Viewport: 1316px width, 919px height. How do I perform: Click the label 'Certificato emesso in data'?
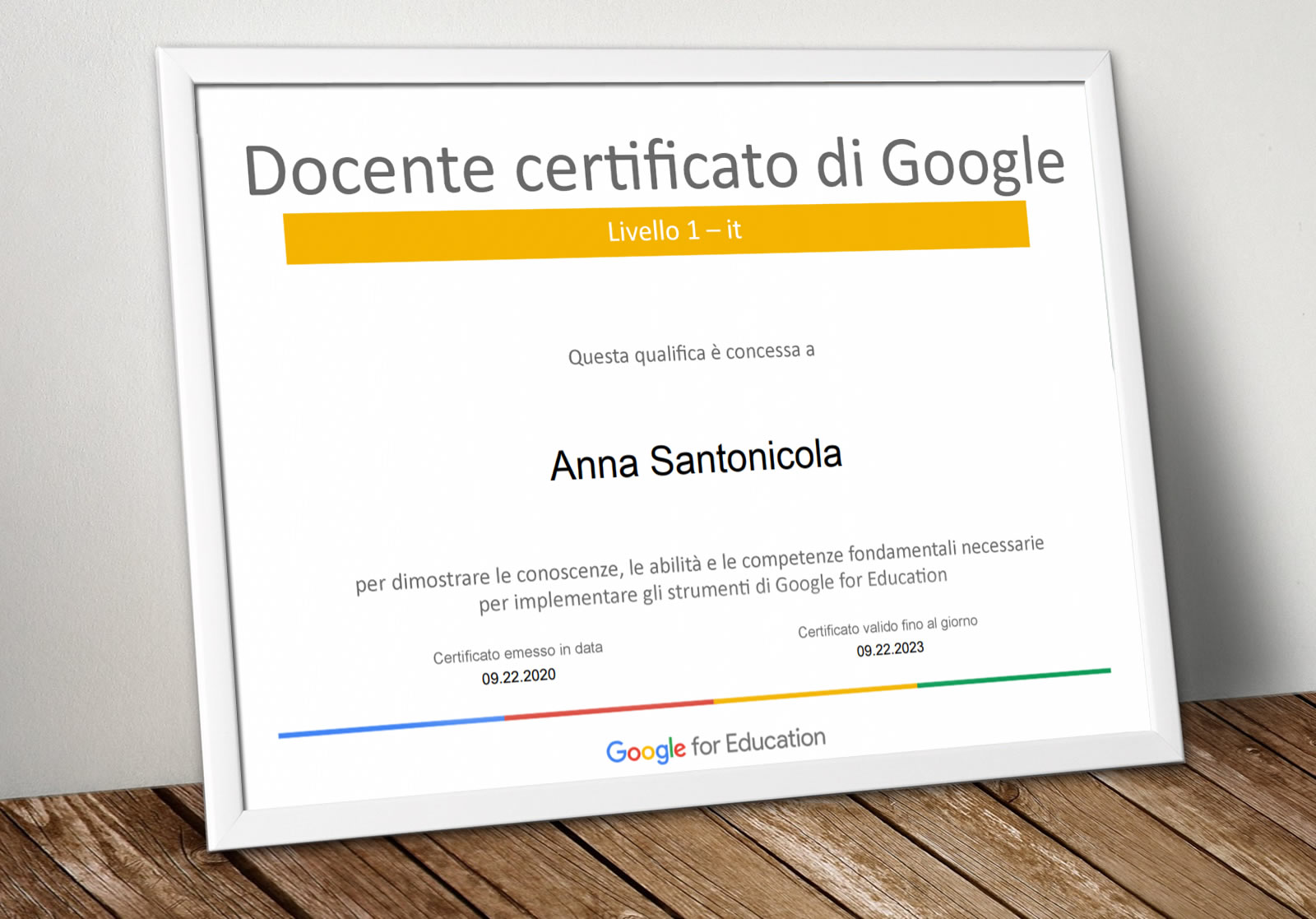(x=517, y=652)
